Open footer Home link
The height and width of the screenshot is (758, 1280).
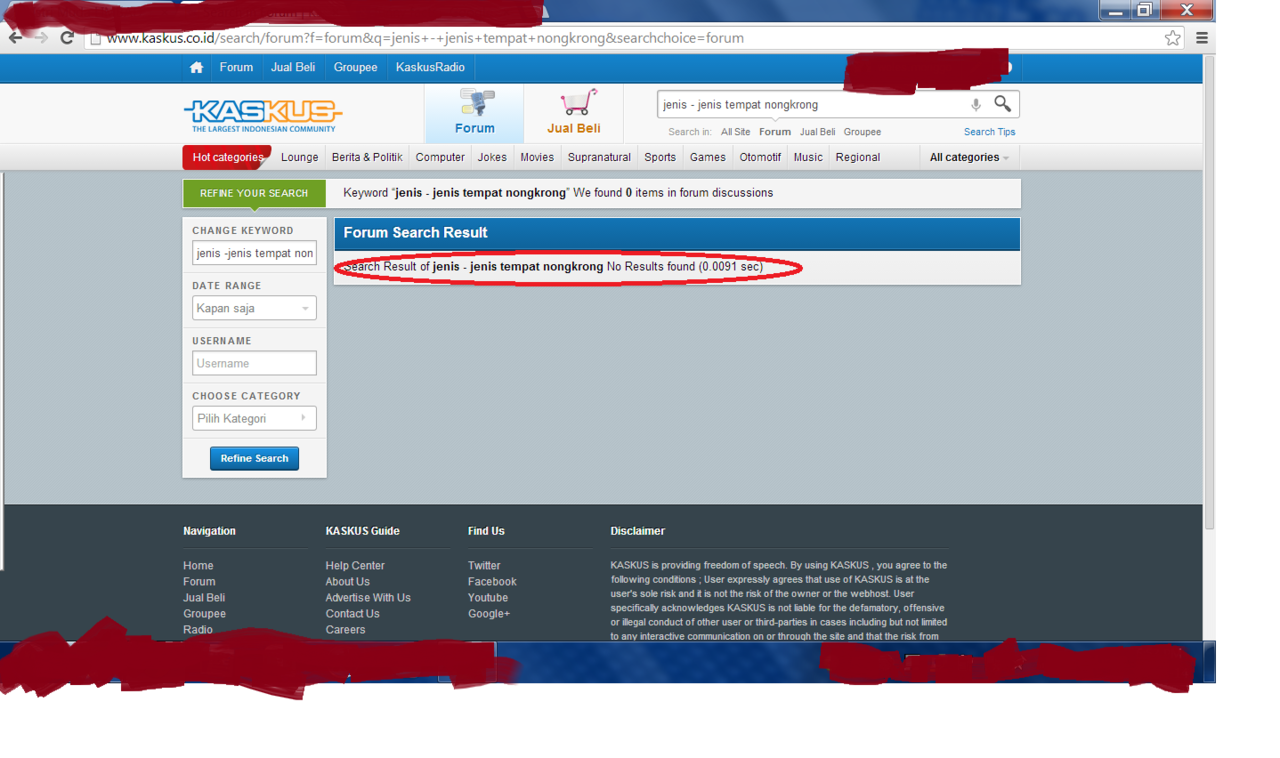click(198, 566)
